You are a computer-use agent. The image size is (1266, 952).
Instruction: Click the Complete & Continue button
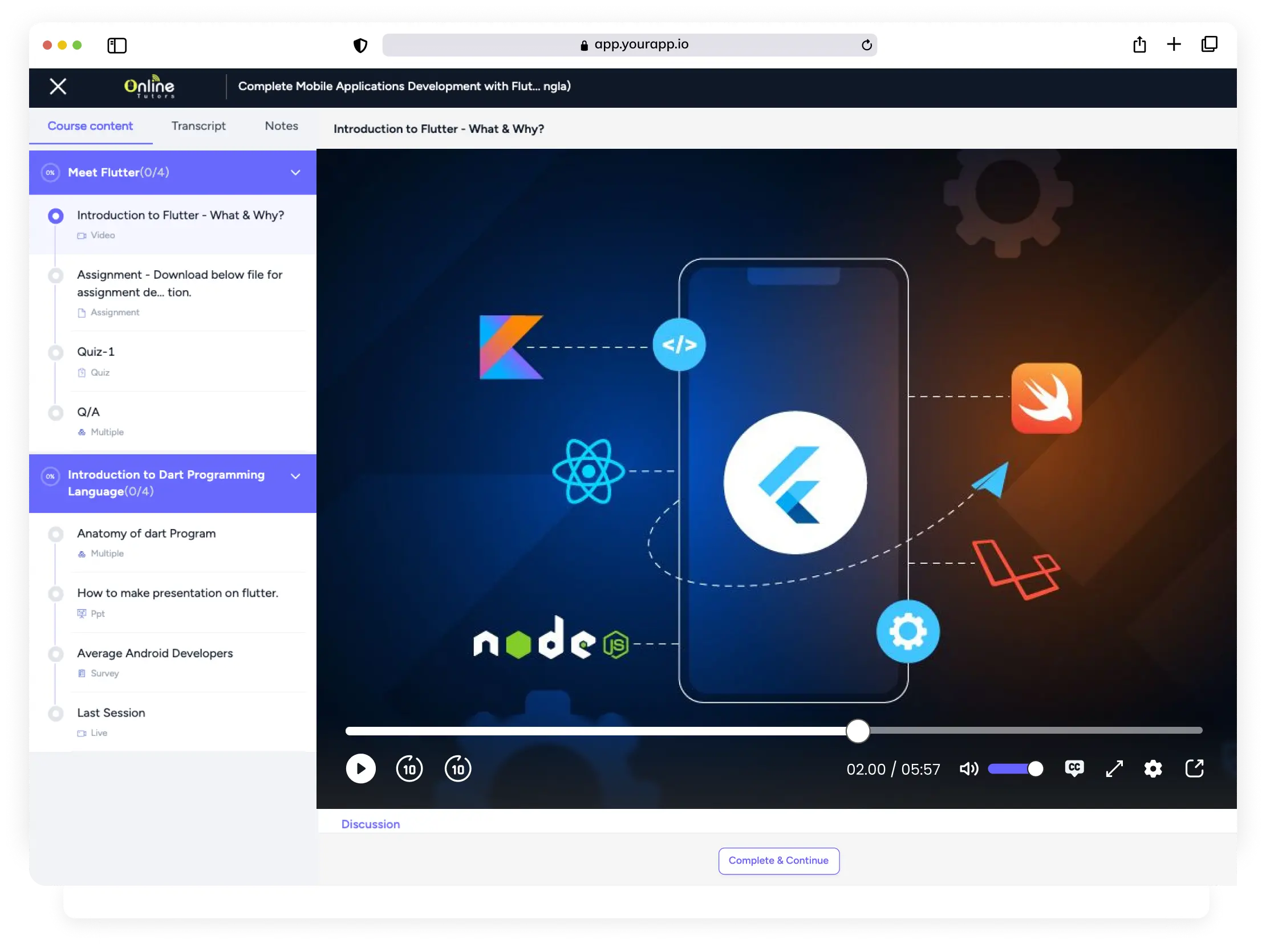coord(778,860)
